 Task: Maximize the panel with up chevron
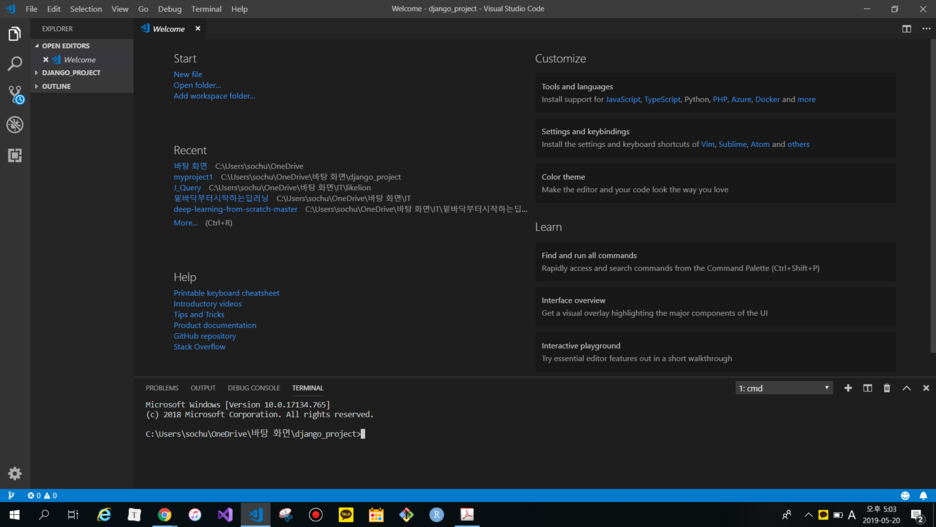click(906, 388)
